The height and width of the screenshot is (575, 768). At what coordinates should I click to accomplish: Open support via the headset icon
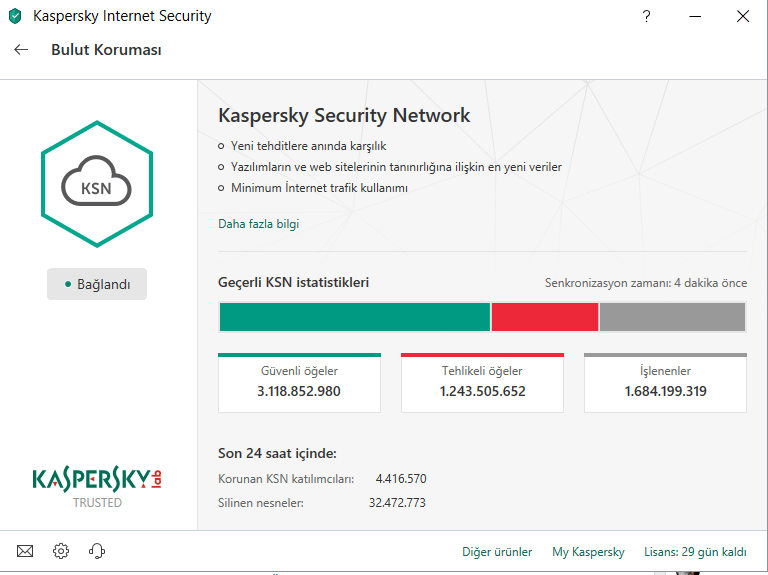pyautogui.click(x=97, y=551)
